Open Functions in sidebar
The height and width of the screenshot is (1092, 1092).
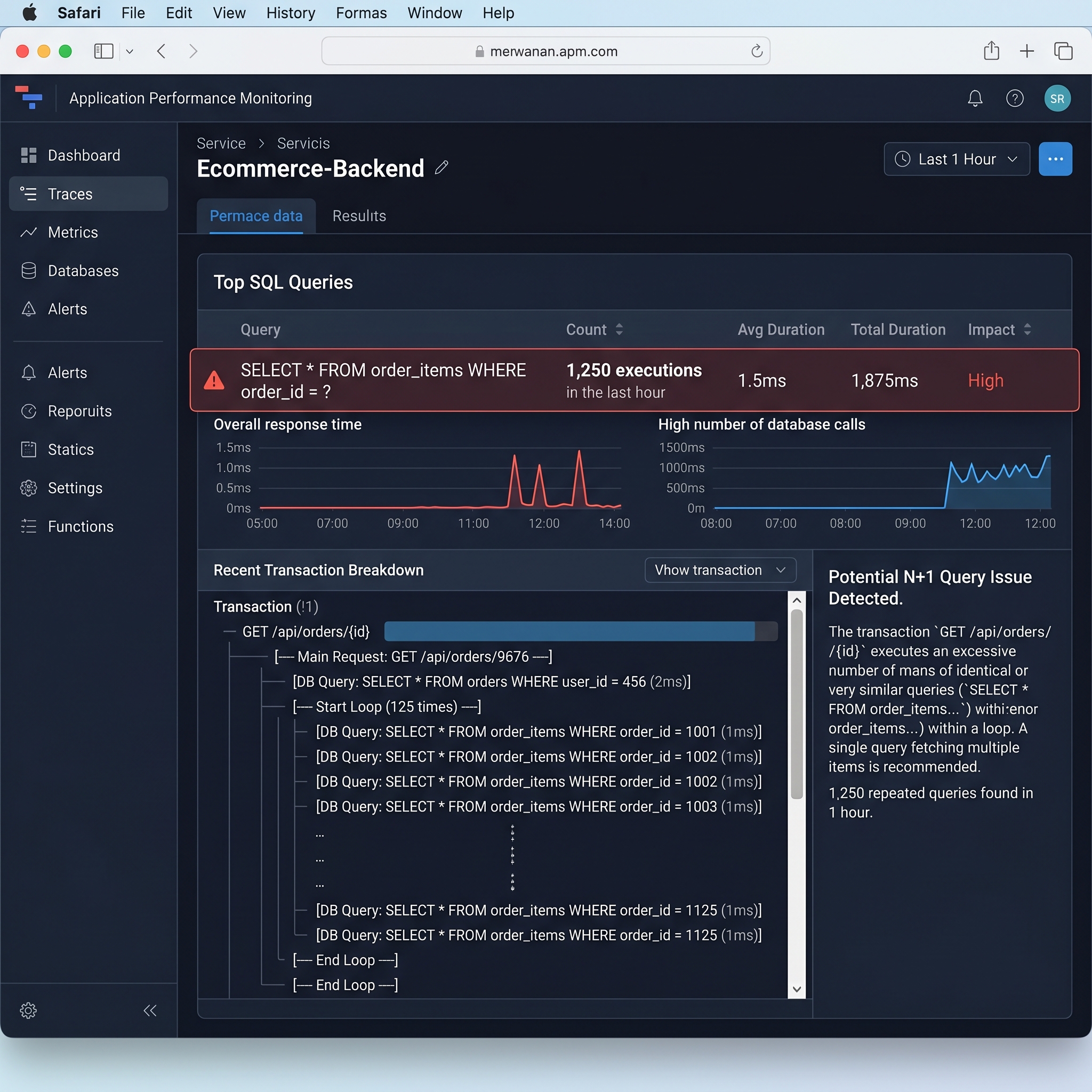coord(89,527)
